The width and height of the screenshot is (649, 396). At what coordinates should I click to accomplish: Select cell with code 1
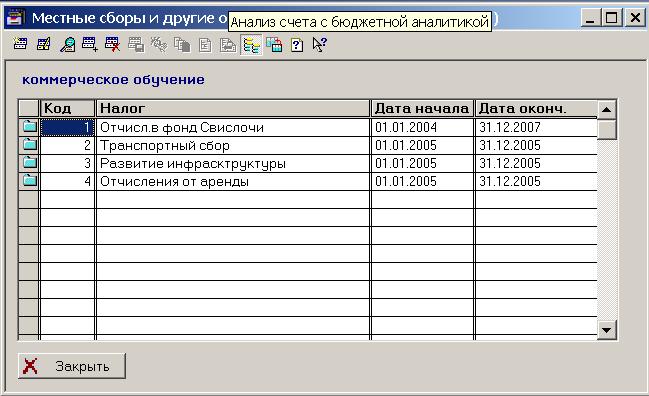[x=67, y=127]
